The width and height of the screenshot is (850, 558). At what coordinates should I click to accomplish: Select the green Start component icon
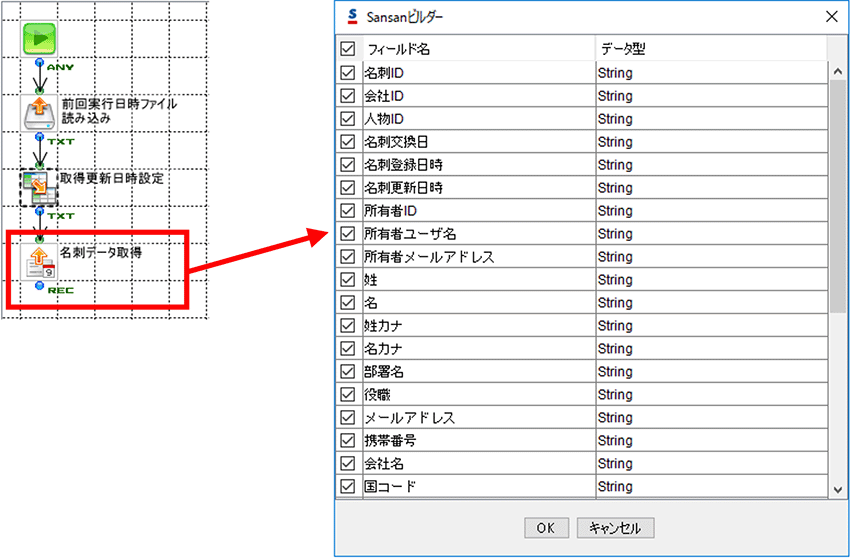point(39,39)
